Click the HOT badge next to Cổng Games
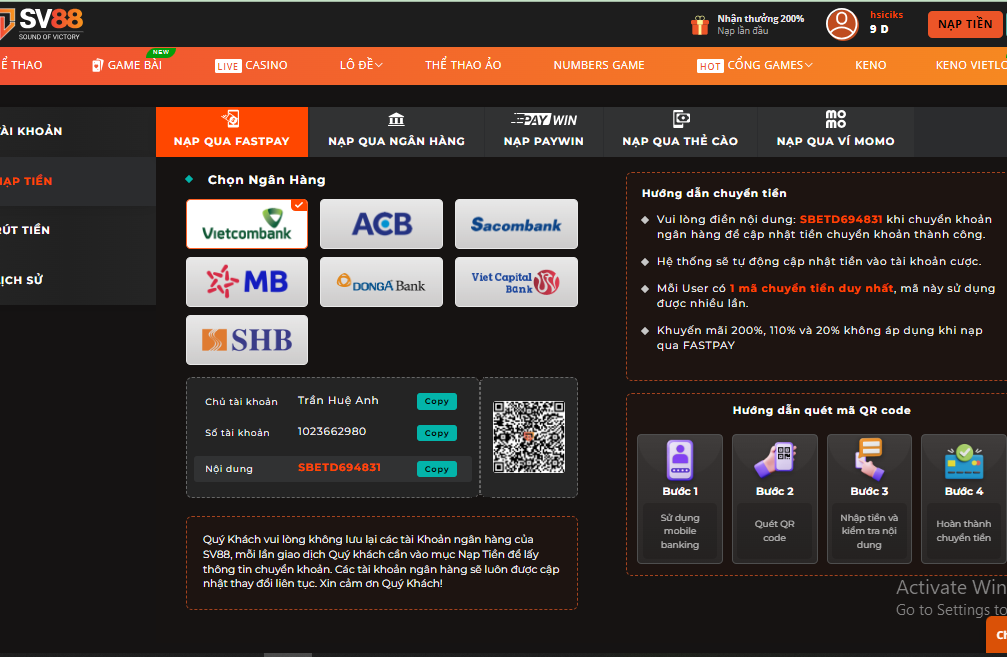1007x657 pixels. (x=710, y=66)
